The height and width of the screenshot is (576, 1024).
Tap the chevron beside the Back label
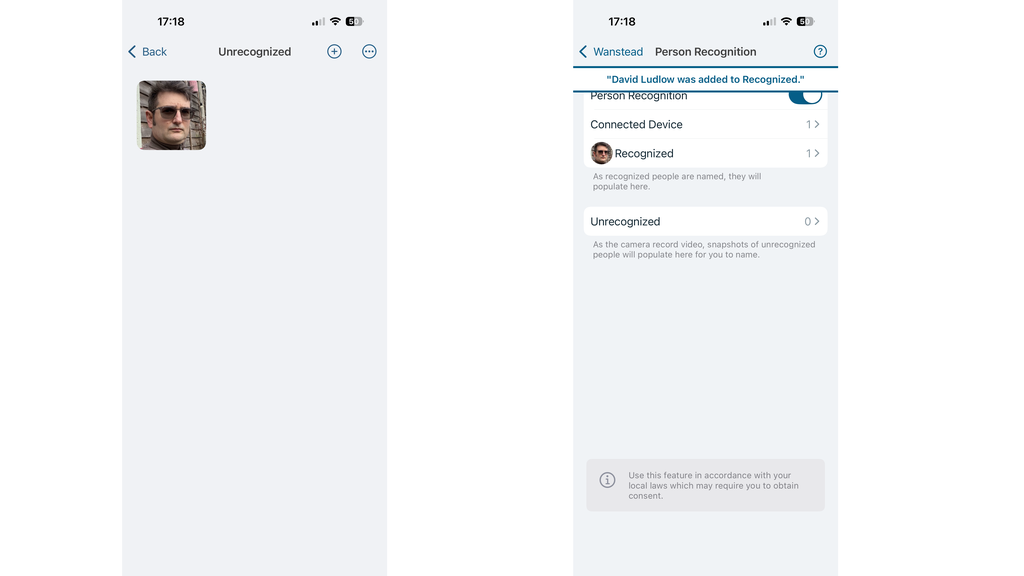[132, 52]
